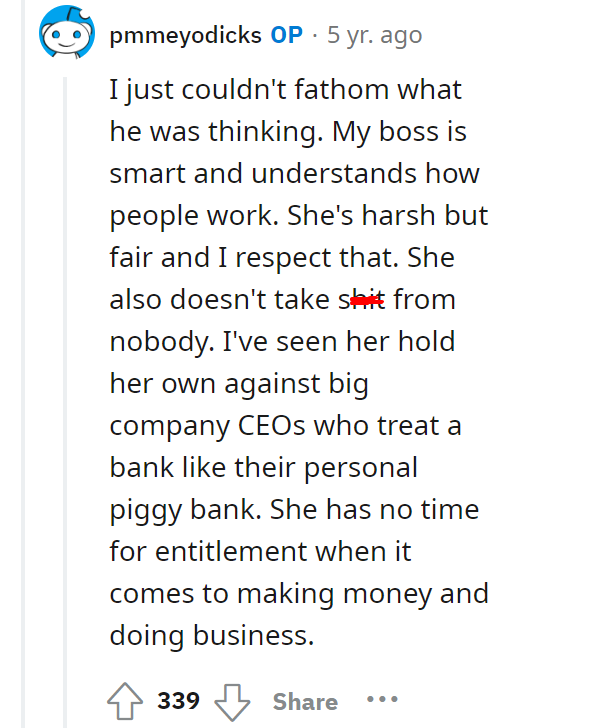Click the word 'nobody' in the comment
This screenshot has height=728, width=601.
tap(162, 343)
